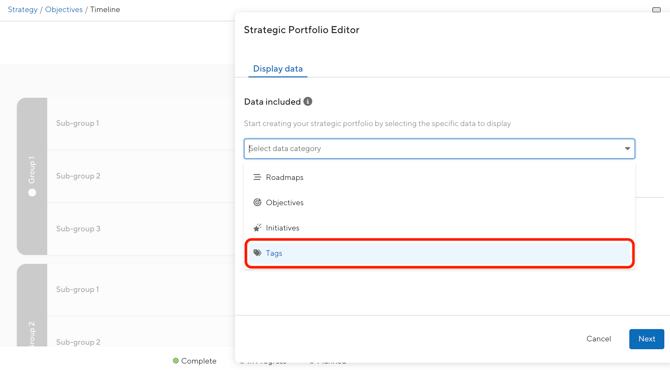The height and width of the screenshot is (370, 670).
Task: Click the Objectives target icon
Action: (x=257, y=202)
